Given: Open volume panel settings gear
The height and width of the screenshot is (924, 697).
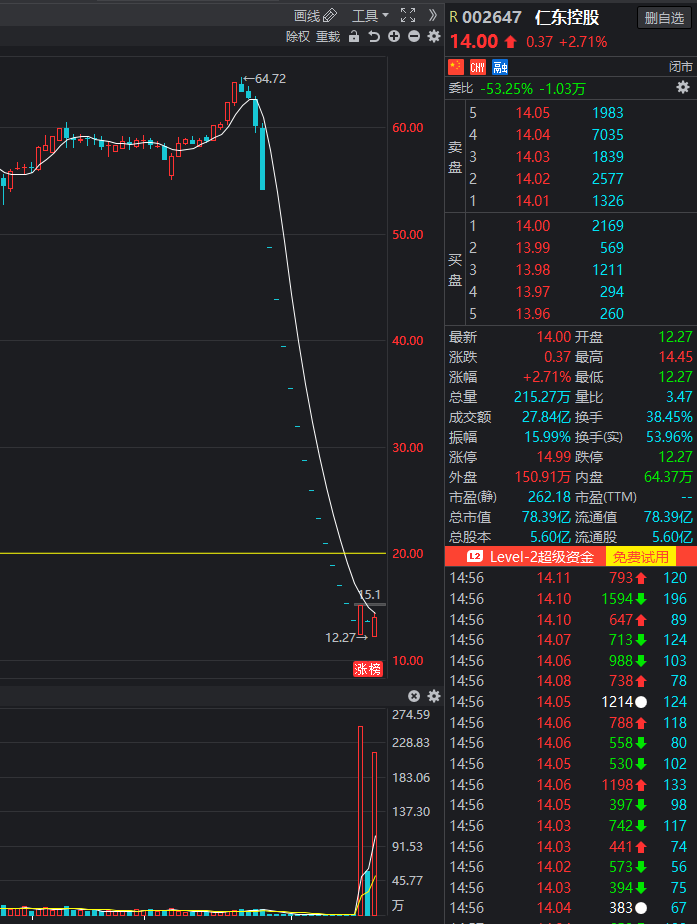Looking at the screenshot, I should [434, 696].
